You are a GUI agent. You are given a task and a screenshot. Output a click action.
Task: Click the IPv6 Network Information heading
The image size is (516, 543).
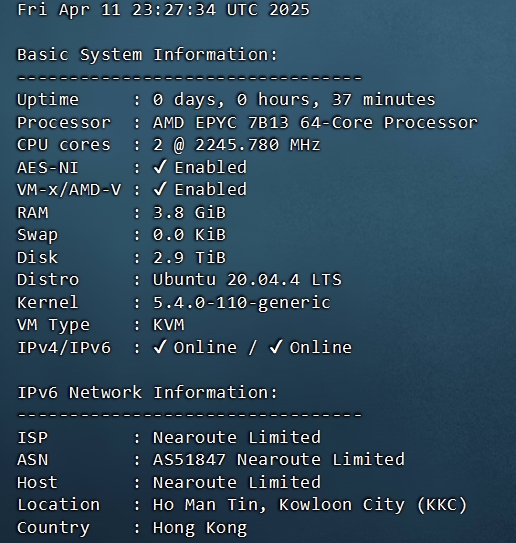point(148,392)
